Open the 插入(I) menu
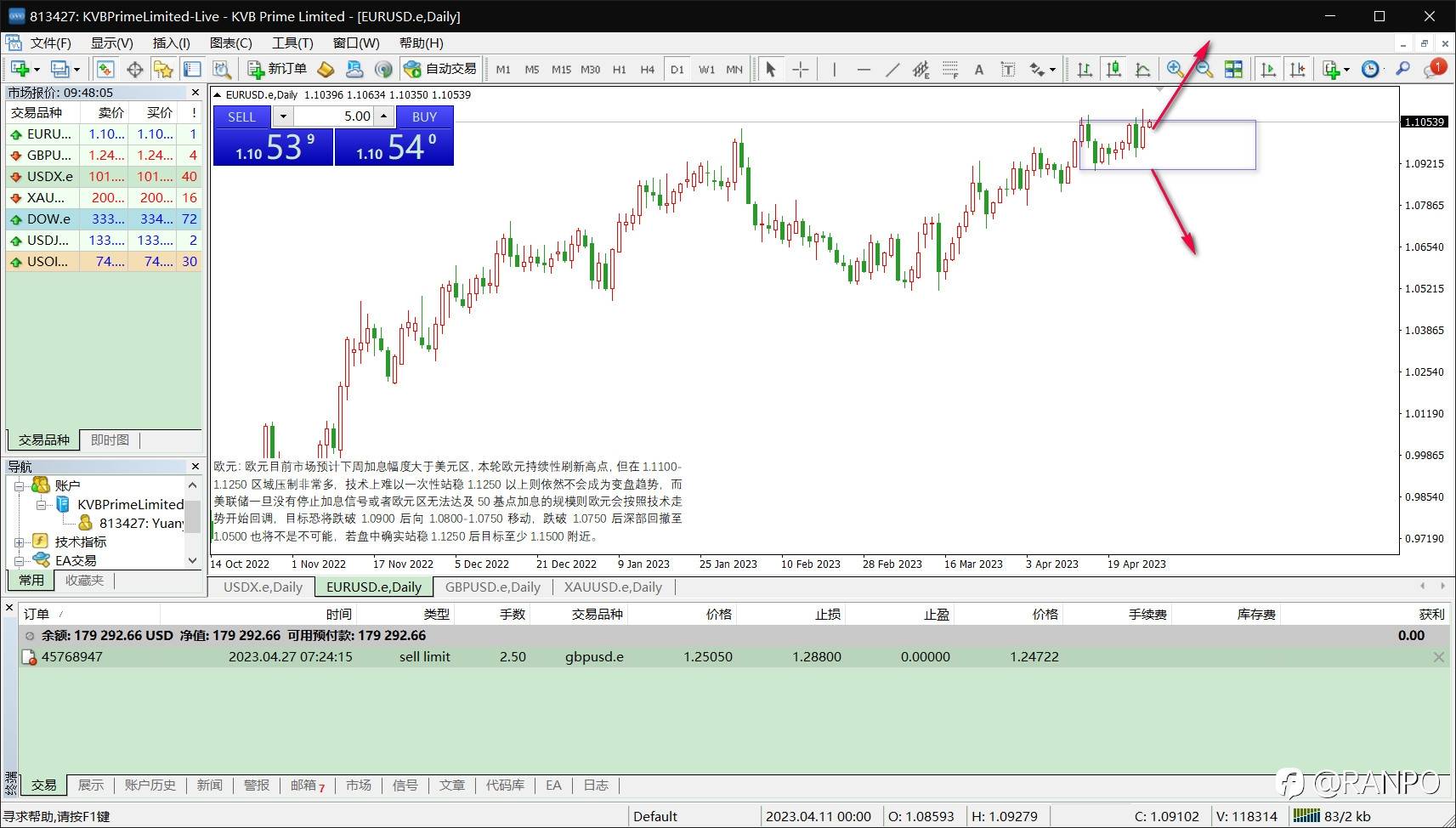The image size is (1456, 828). [x=171, y=43]
